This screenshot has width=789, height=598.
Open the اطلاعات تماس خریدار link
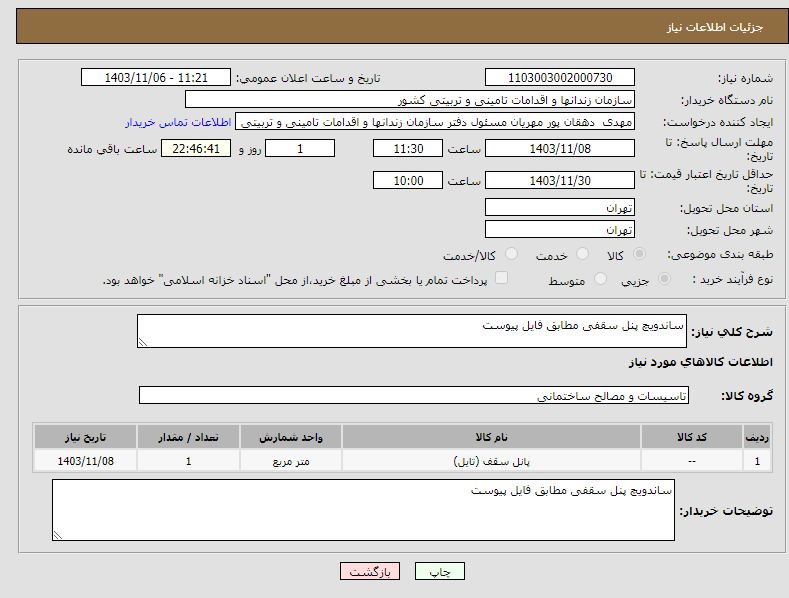[x=178, y=122]
